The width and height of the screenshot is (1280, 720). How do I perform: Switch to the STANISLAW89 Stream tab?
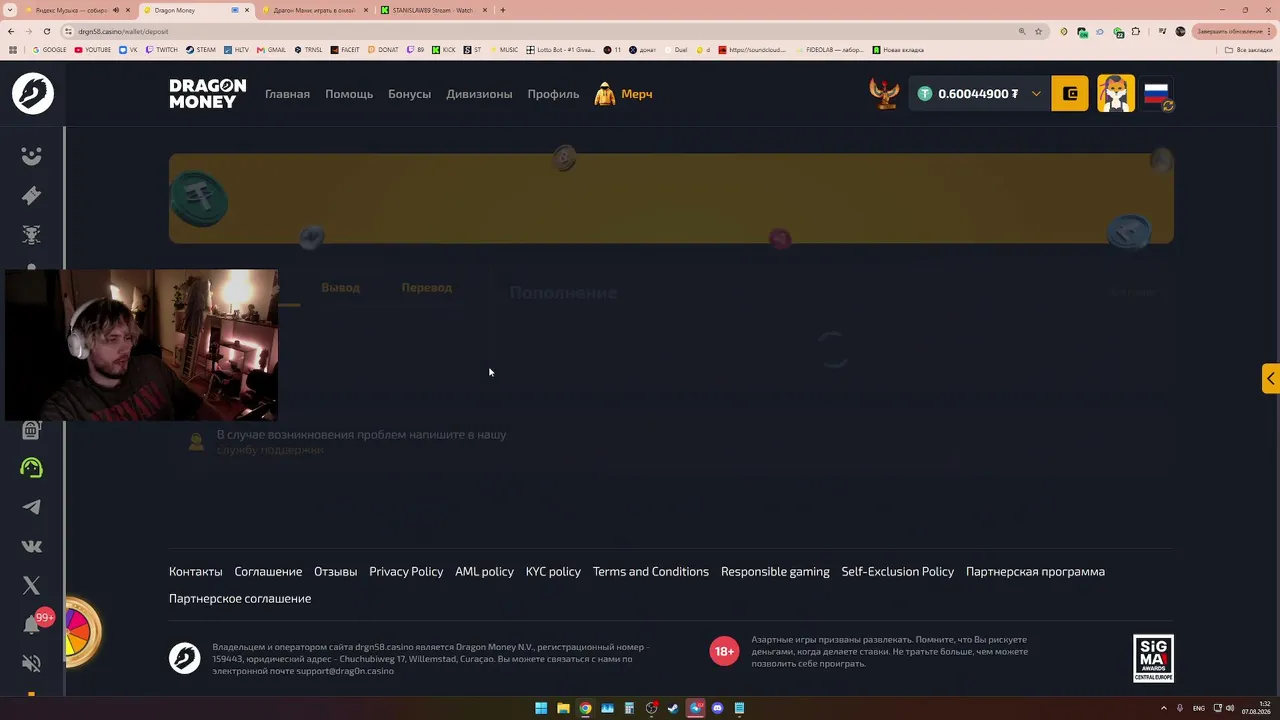click(434, 10)
